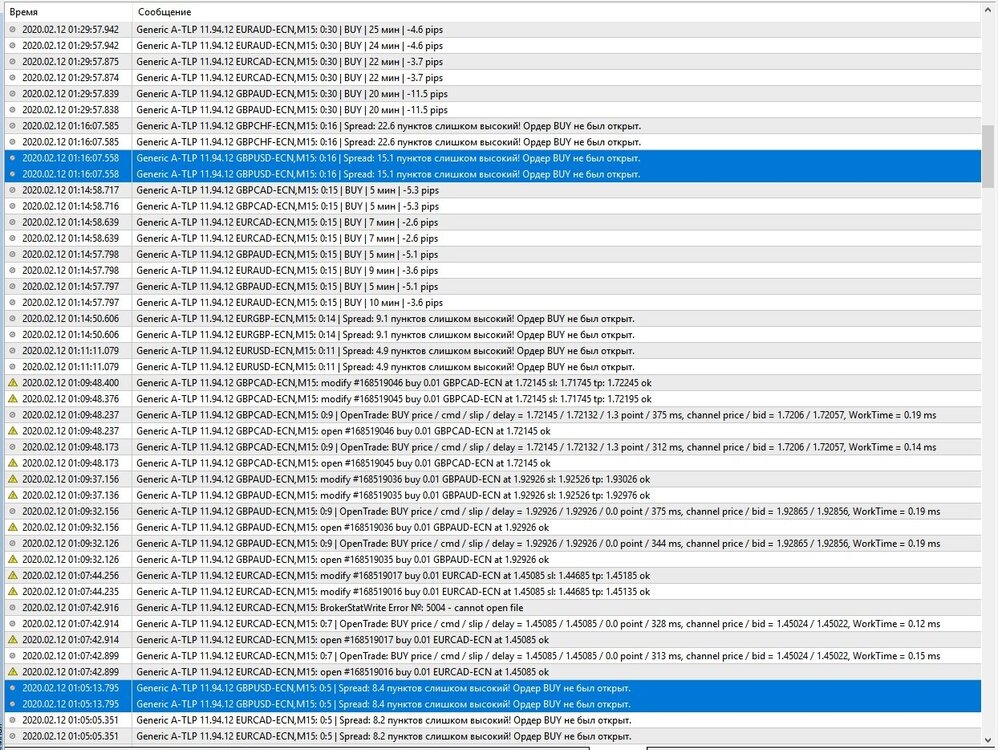Select the GBPCAD modify #168519045 message

tap(394, 399)
